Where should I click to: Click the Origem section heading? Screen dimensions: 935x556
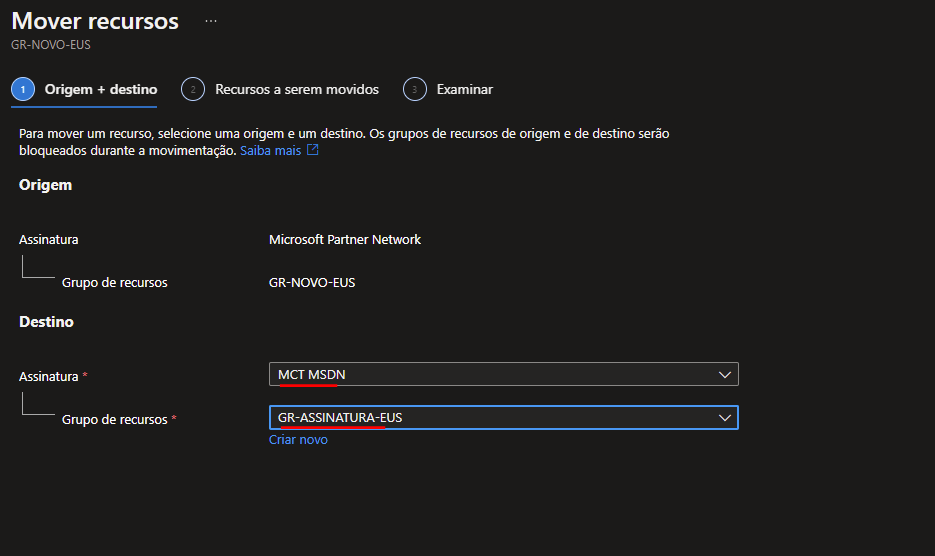45,185
